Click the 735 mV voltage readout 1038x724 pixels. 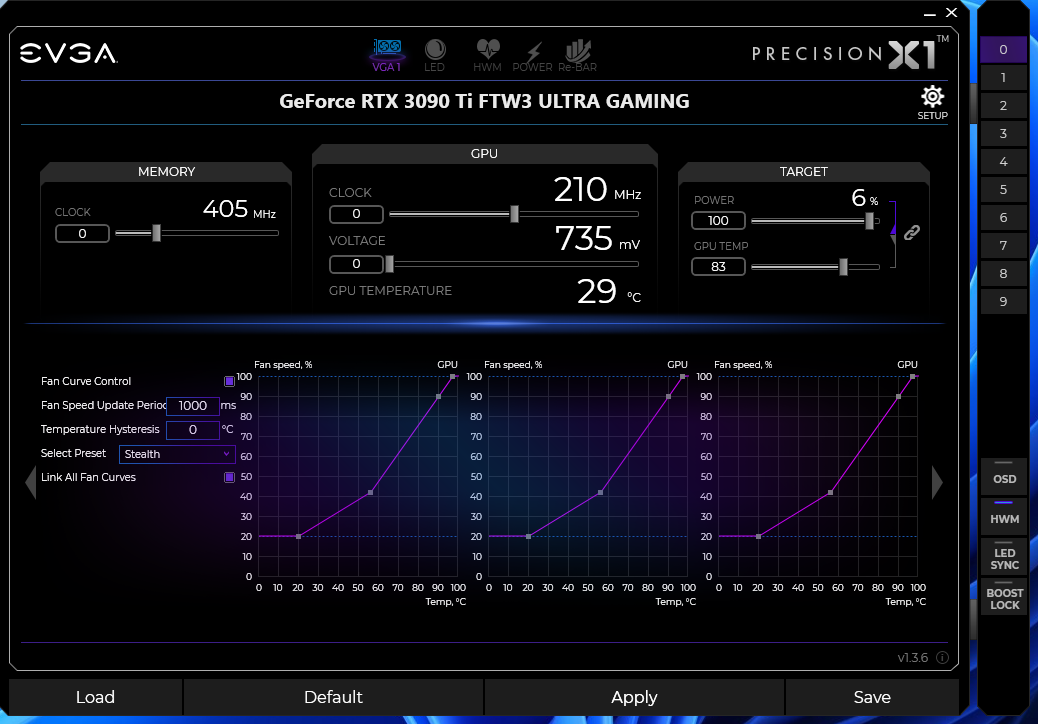click(x=597, y=238)
